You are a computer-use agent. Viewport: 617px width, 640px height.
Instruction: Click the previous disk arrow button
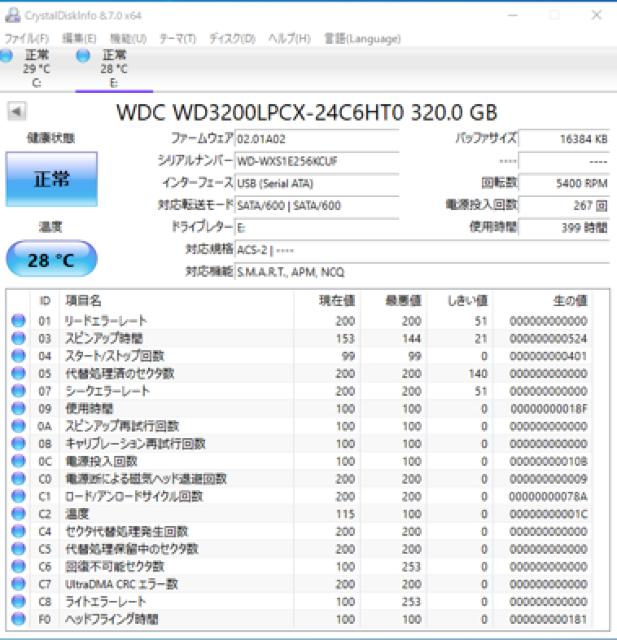coord(17,111)
